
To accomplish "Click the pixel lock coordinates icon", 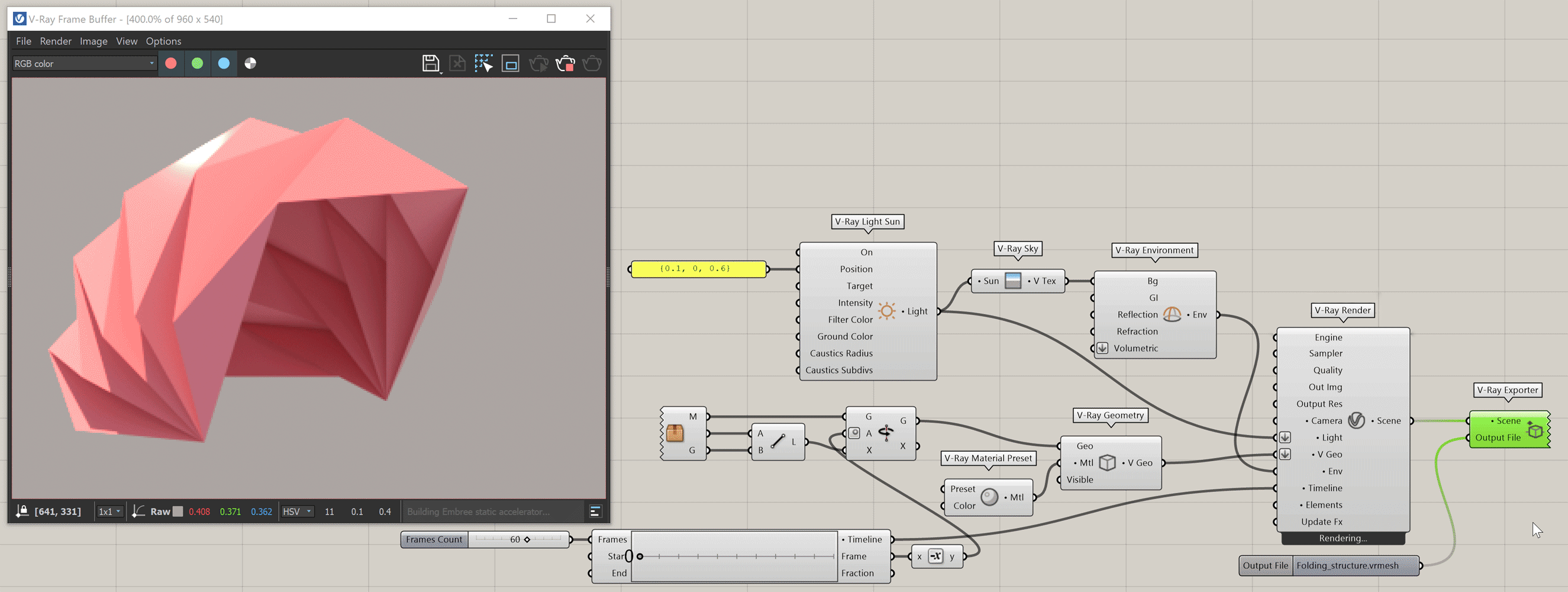I will [x=22, y=511].
